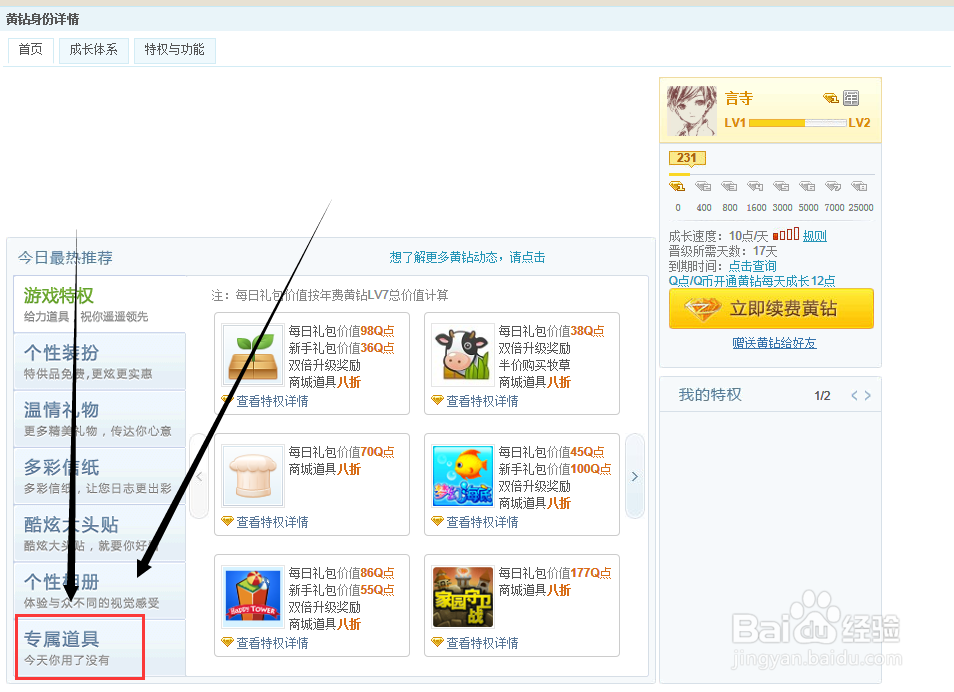Viewport: 954px width, 692px height.
Task: Select the 温情礼物 category
Action: point(100,419)
